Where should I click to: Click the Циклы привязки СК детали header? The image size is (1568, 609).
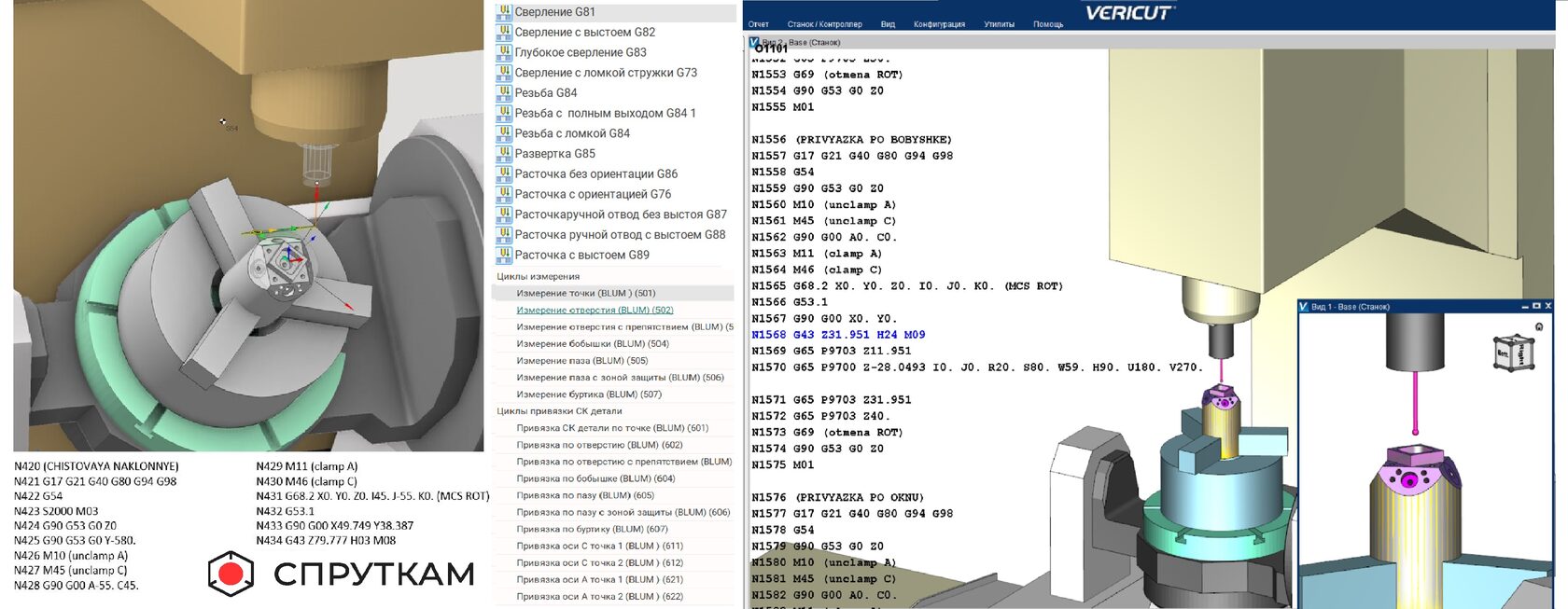[x=559, y=411]
